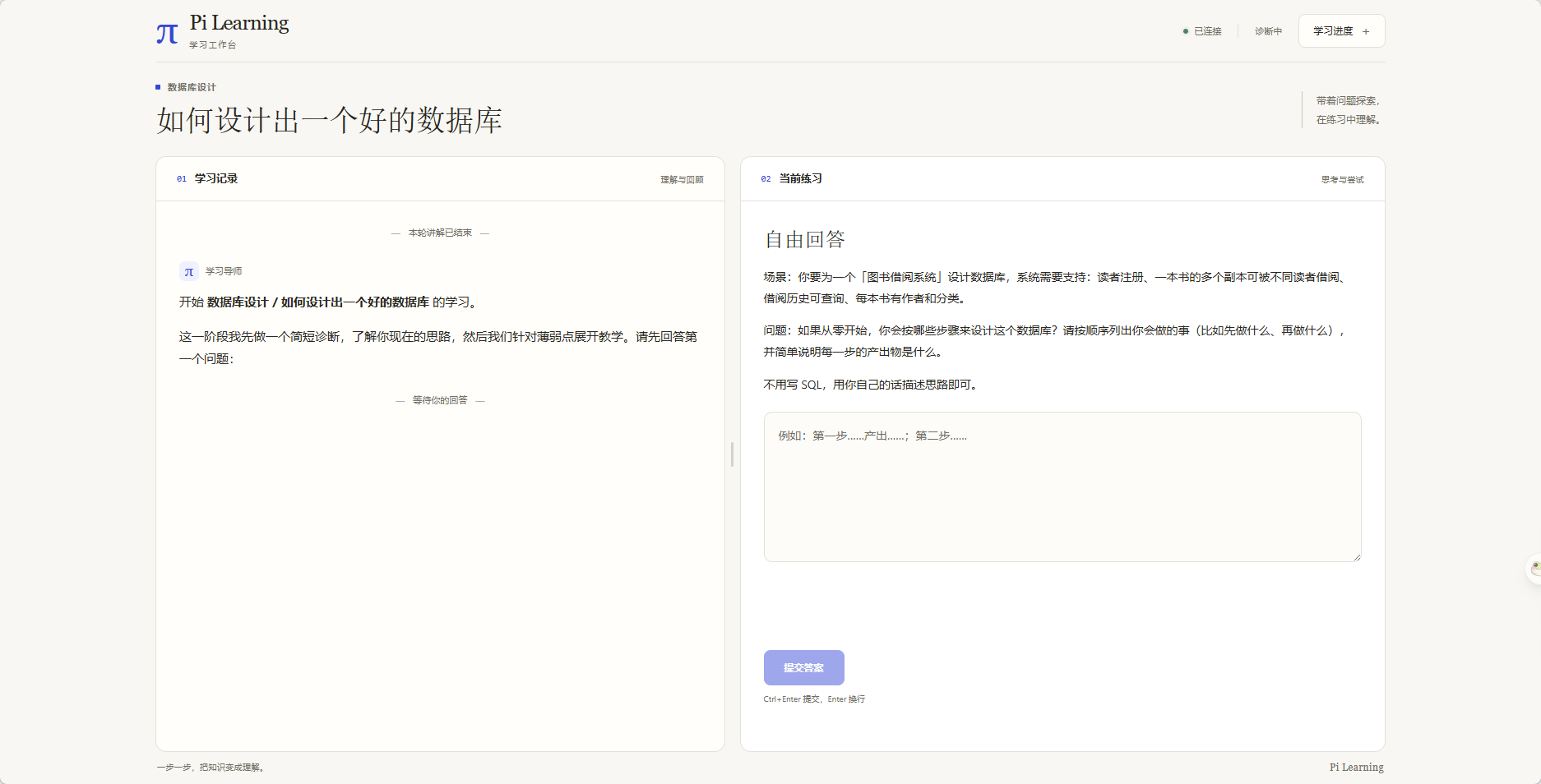Click the 带着问题探索 tagline

pos(1349,101)
